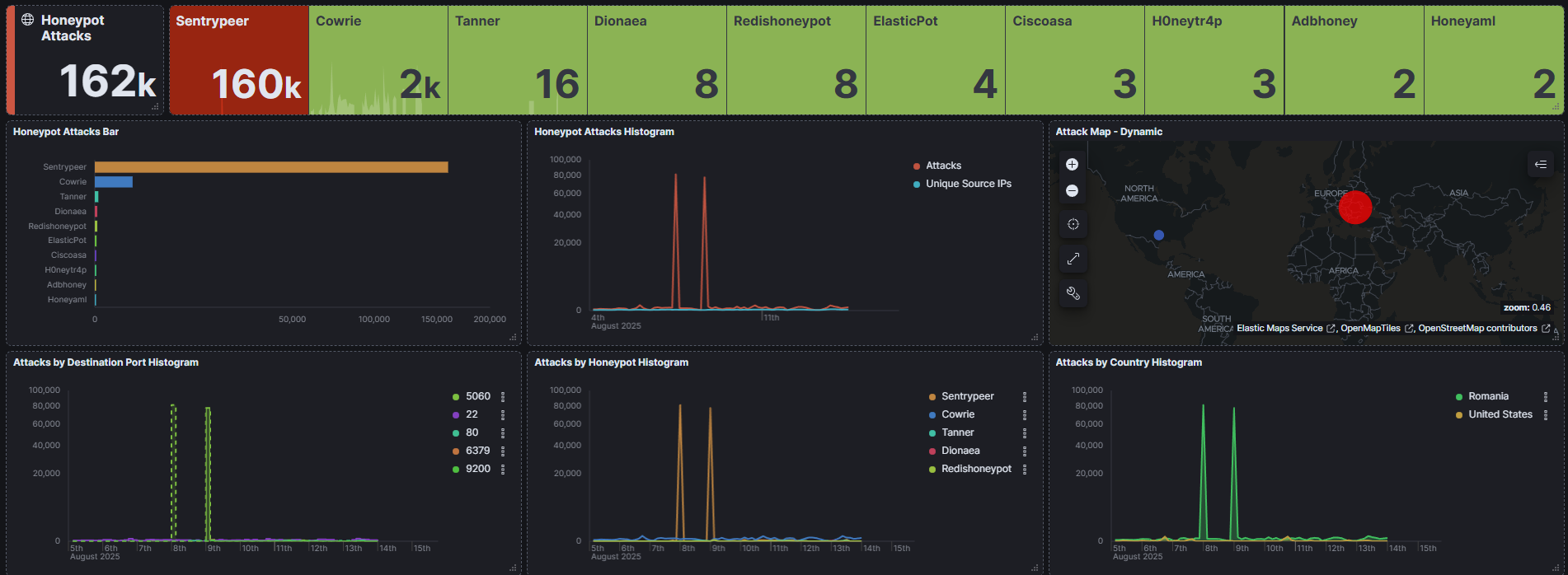Click the globe icon beside Honeypot Attacks
The height and width of the screenshot is (575, 1568).
click(27, 20)
